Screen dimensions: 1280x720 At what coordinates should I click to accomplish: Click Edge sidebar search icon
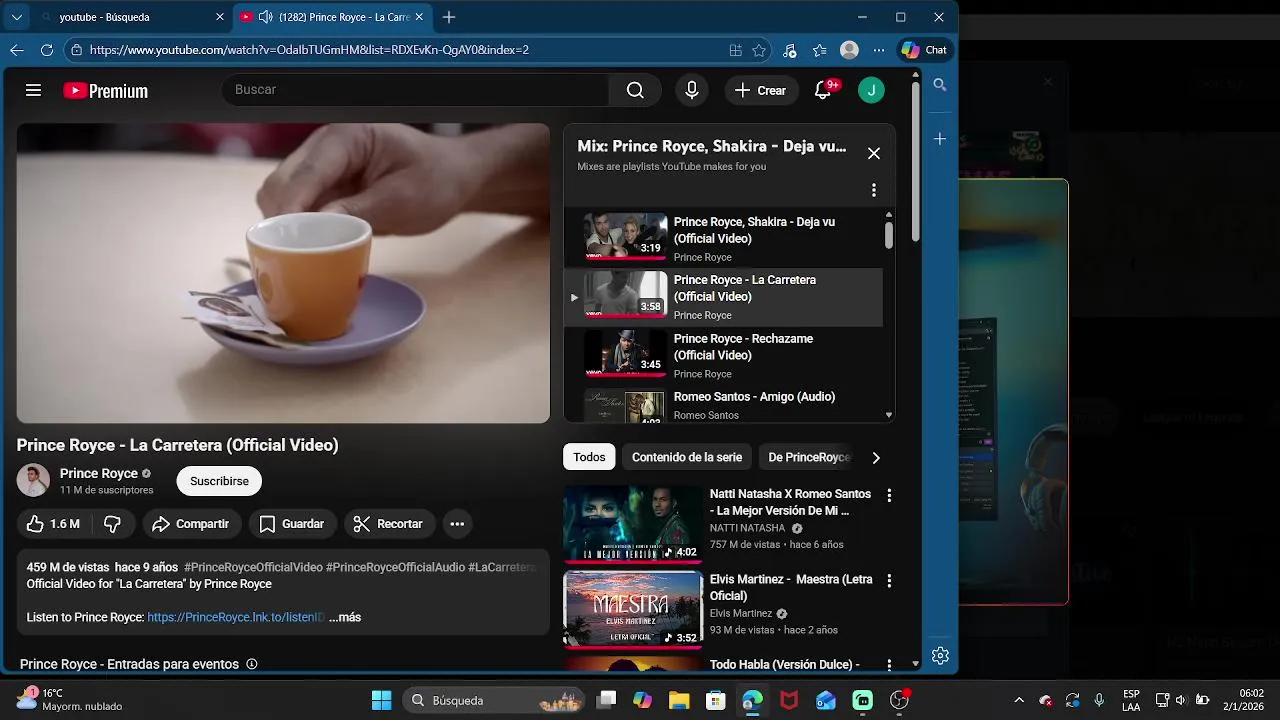point(940,86)
